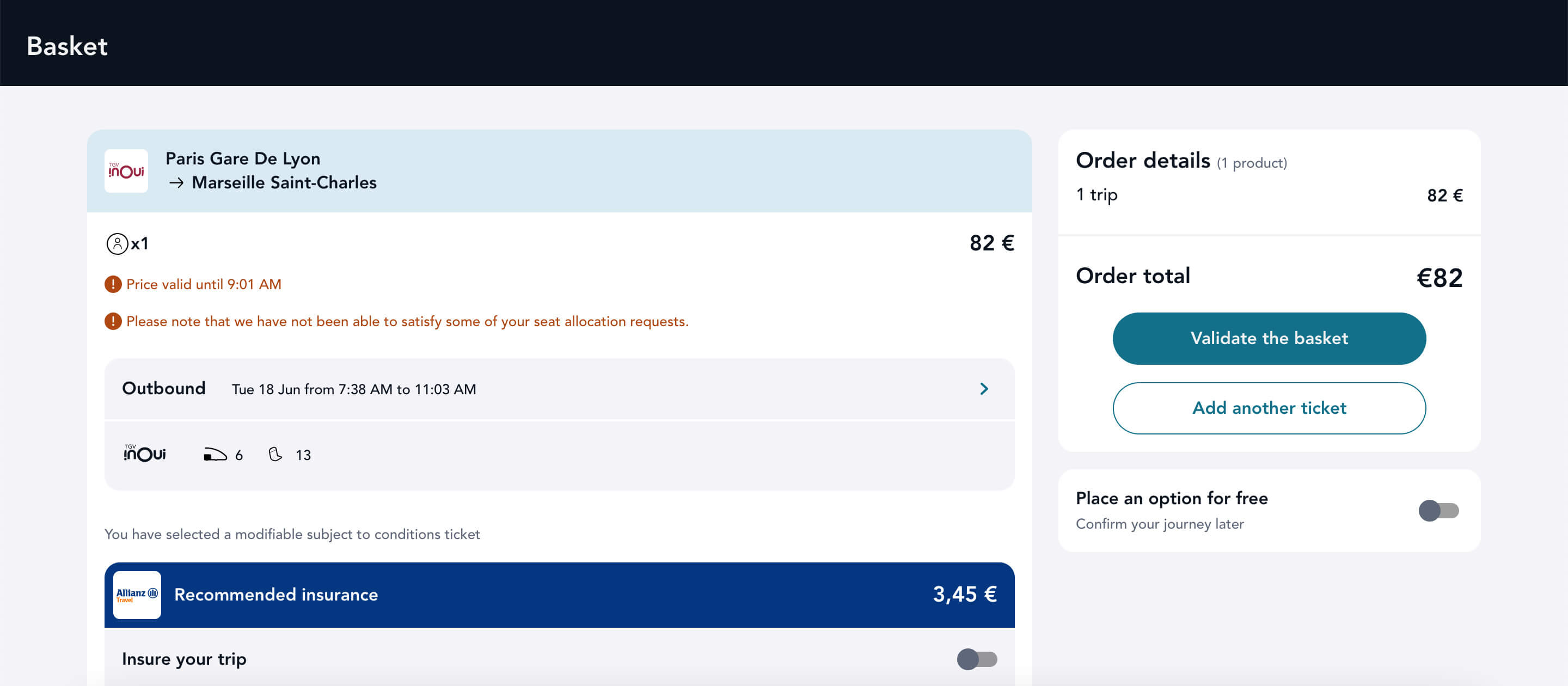Enable the Insure your trip switch

tap(976, 659)
